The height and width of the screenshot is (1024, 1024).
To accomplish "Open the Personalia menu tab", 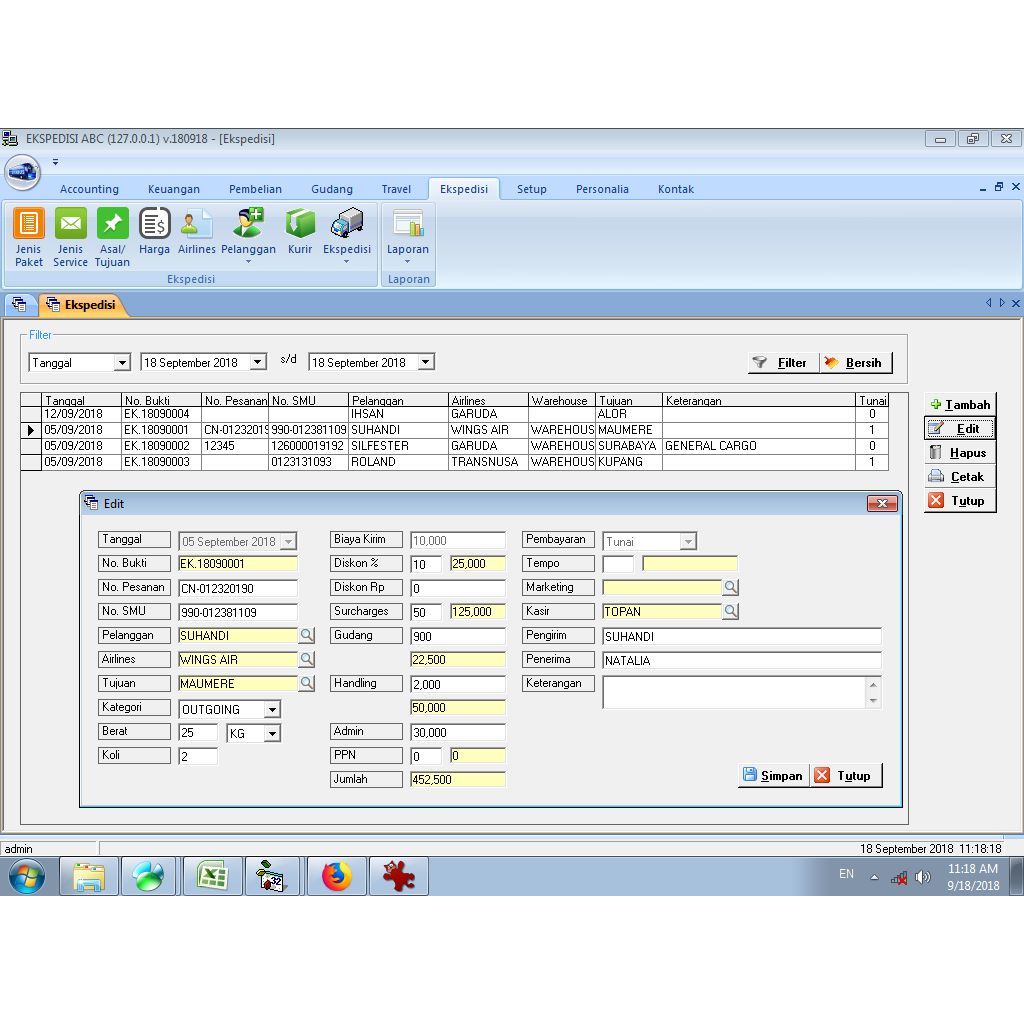I will [602, 188].
